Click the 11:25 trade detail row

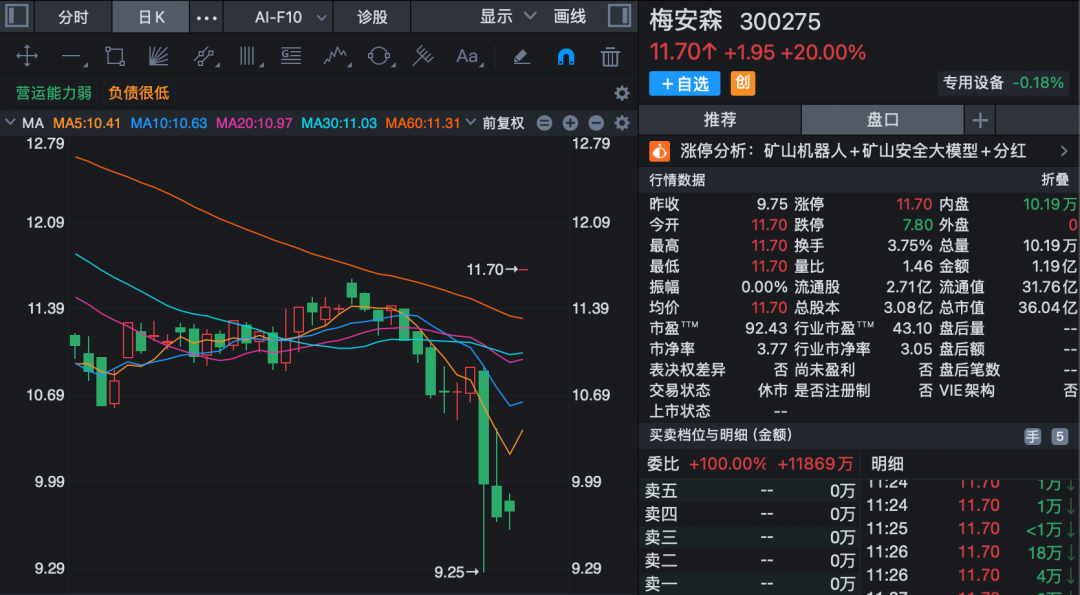(x=970, y=529)
